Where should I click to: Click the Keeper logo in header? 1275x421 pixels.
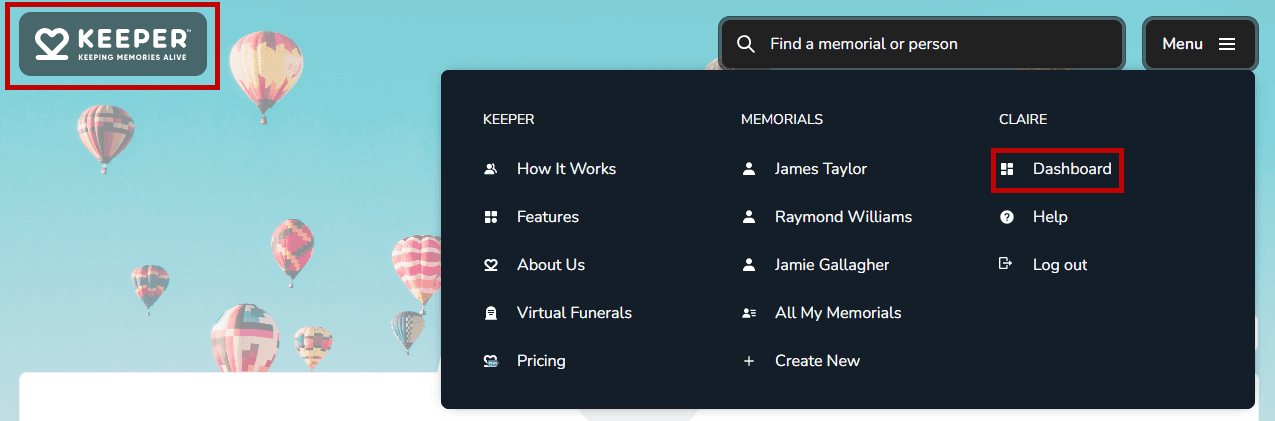113,44
